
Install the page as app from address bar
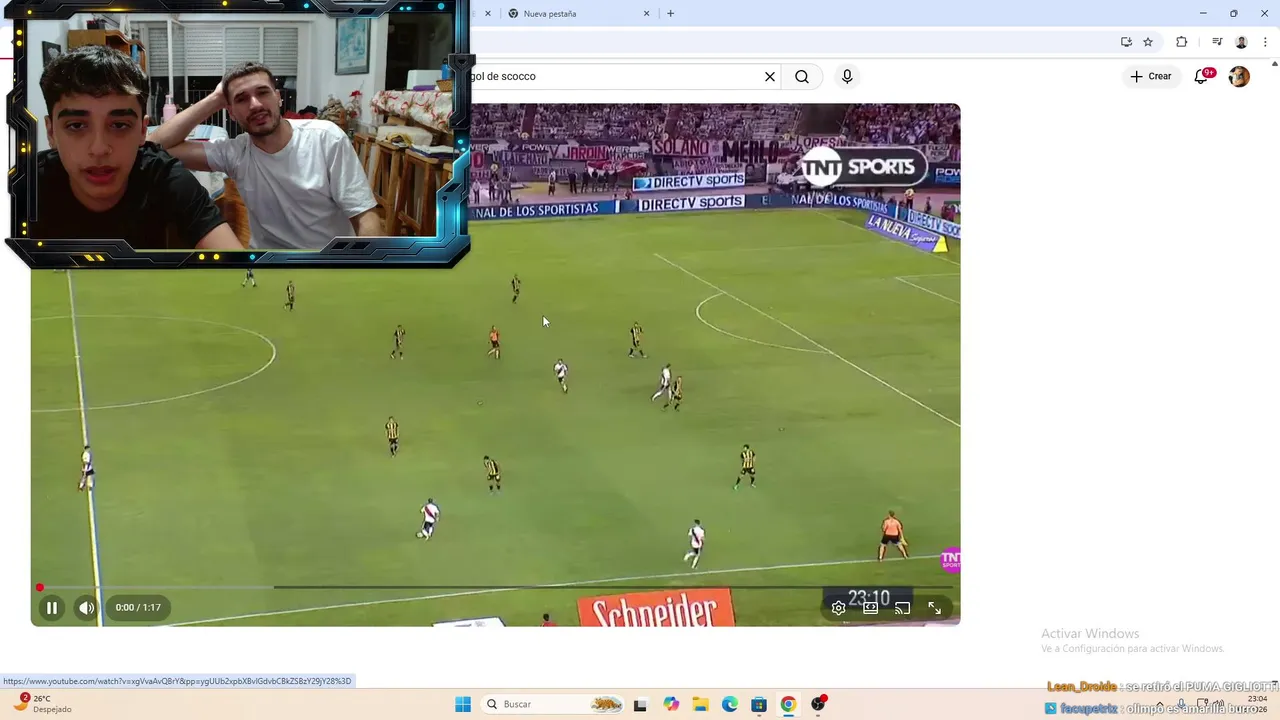click(1126, 42)
